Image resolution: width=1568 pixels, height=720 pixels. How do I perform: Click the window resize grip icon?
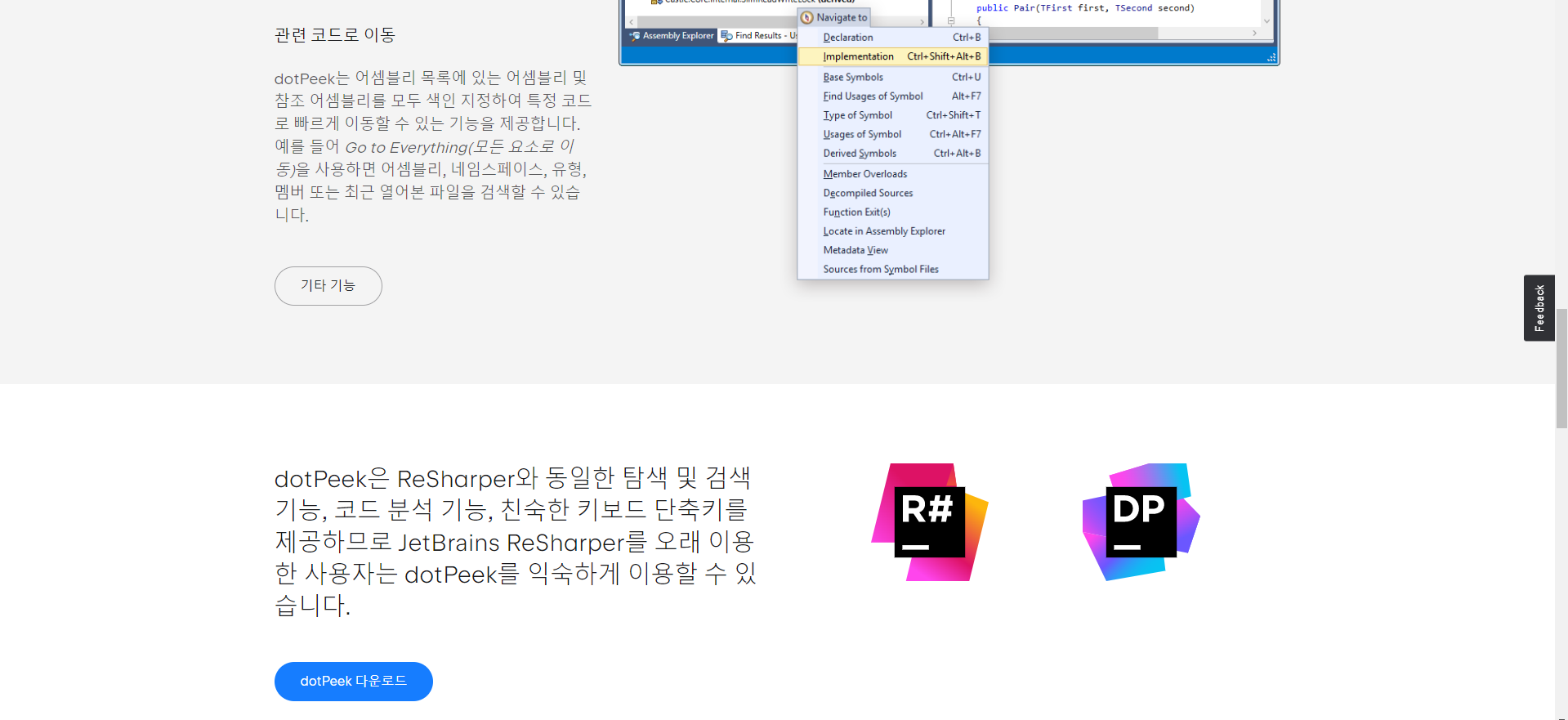1271,57
